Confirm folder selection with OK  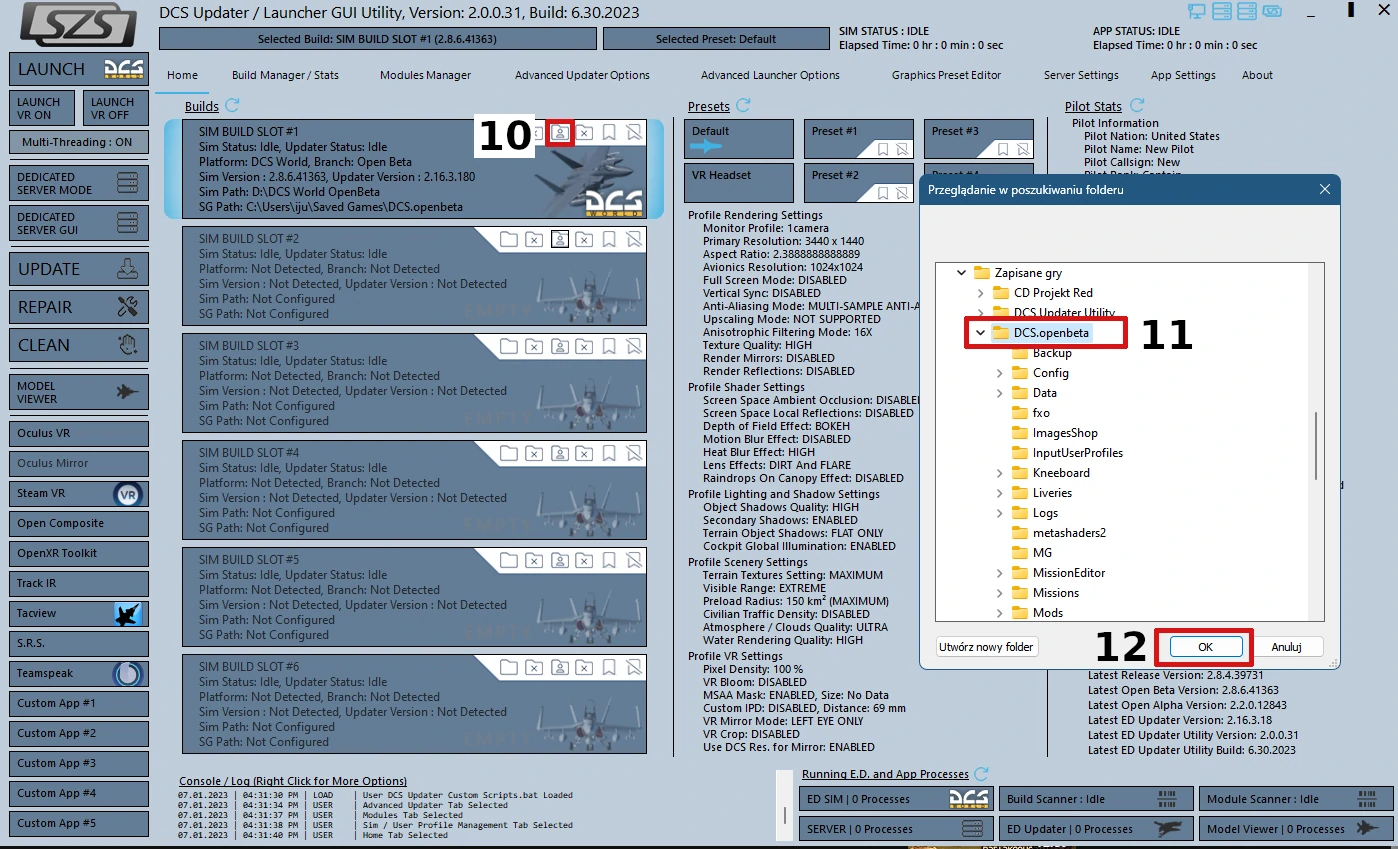1205,647
